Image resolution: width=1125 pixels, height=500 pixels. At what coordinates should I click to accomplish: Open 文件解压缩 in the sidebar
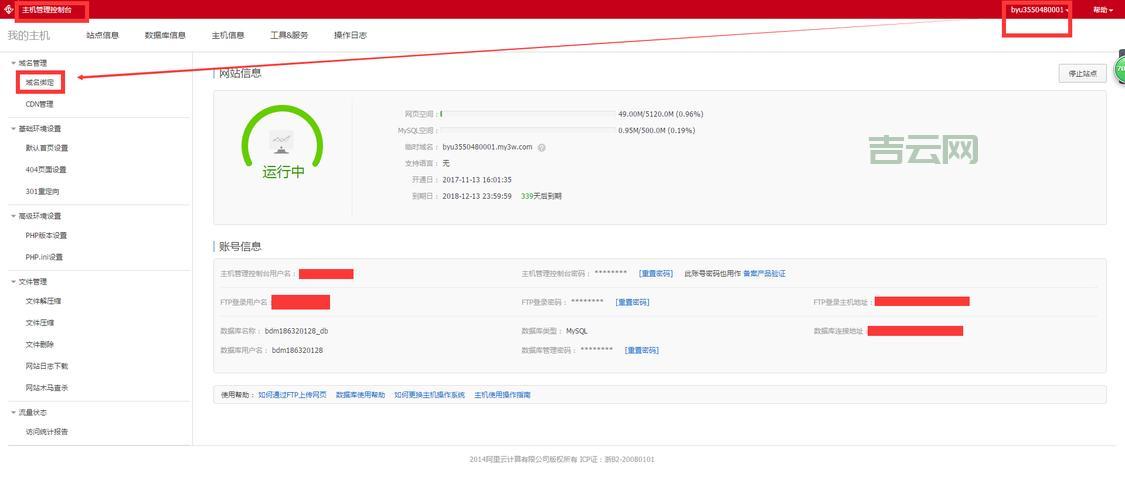pyautogui.click(x=43, y=301)
